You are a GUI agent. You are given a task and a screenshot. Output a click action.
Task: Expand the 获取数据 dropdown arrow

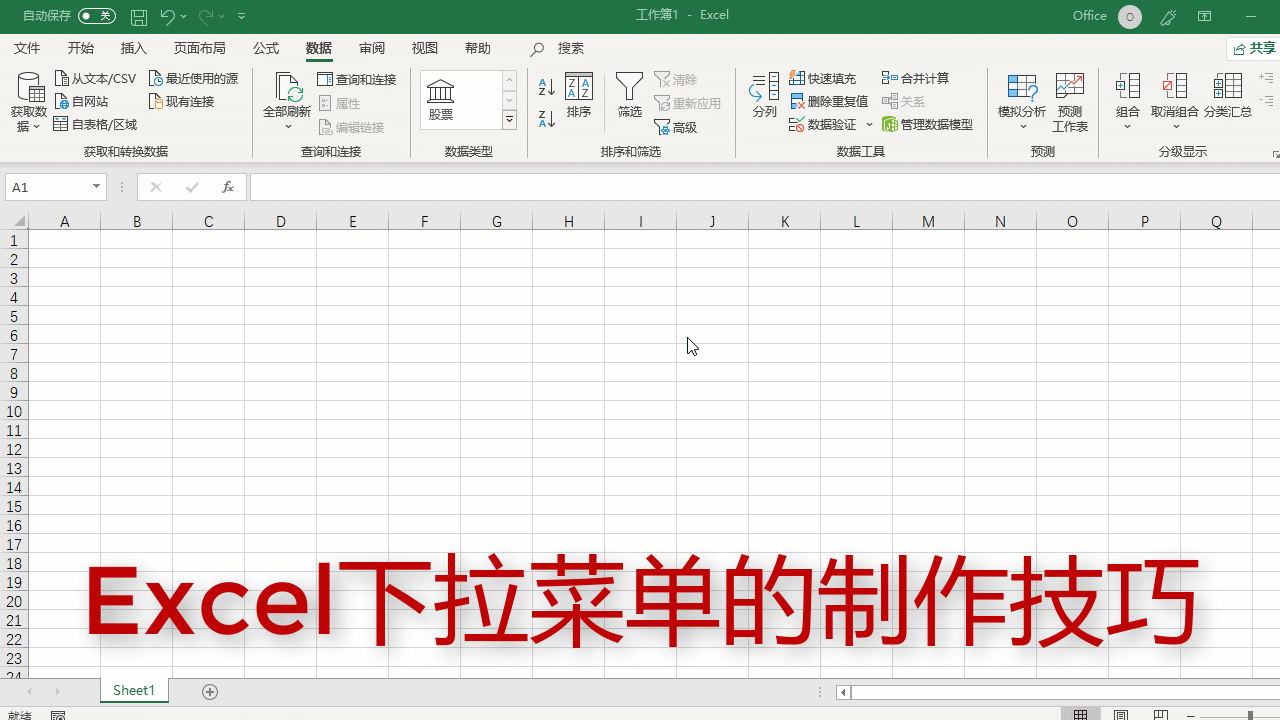coord(37,127)
